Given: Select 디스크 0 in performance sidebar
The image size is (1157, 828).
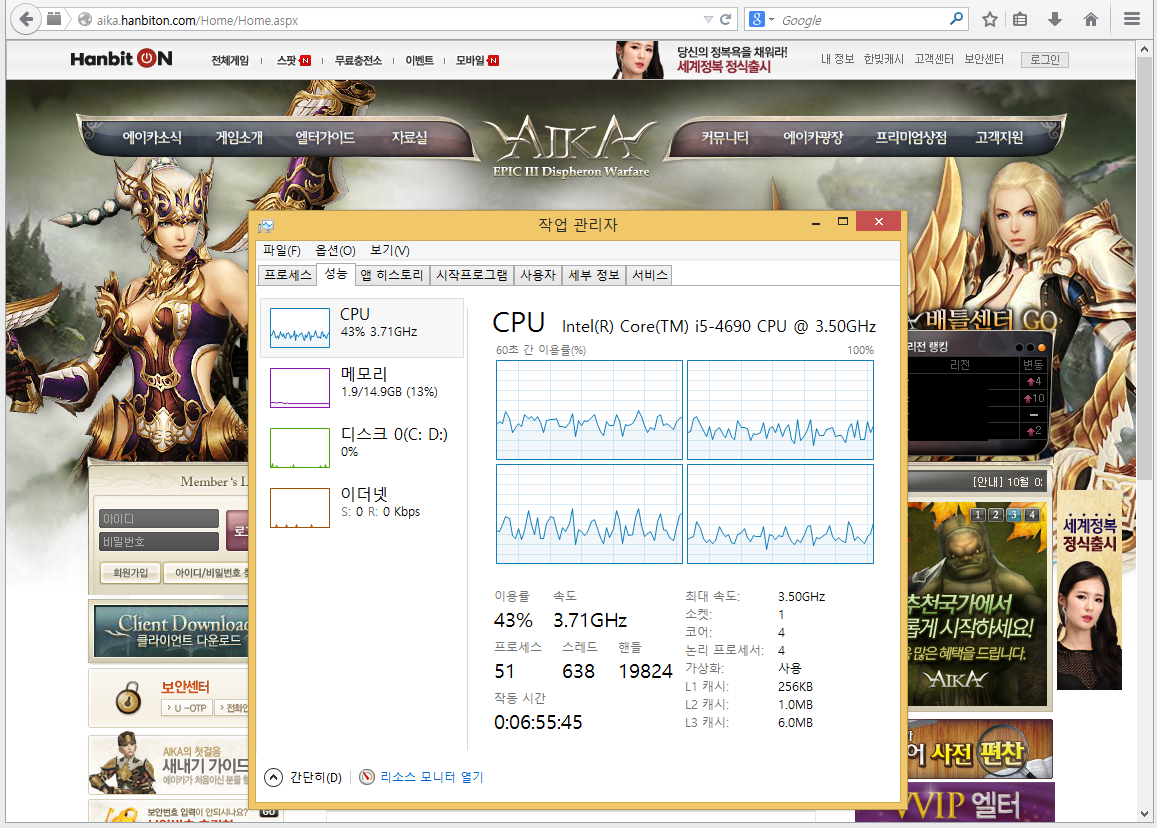Looking at the screenshot, I should 362,447.
